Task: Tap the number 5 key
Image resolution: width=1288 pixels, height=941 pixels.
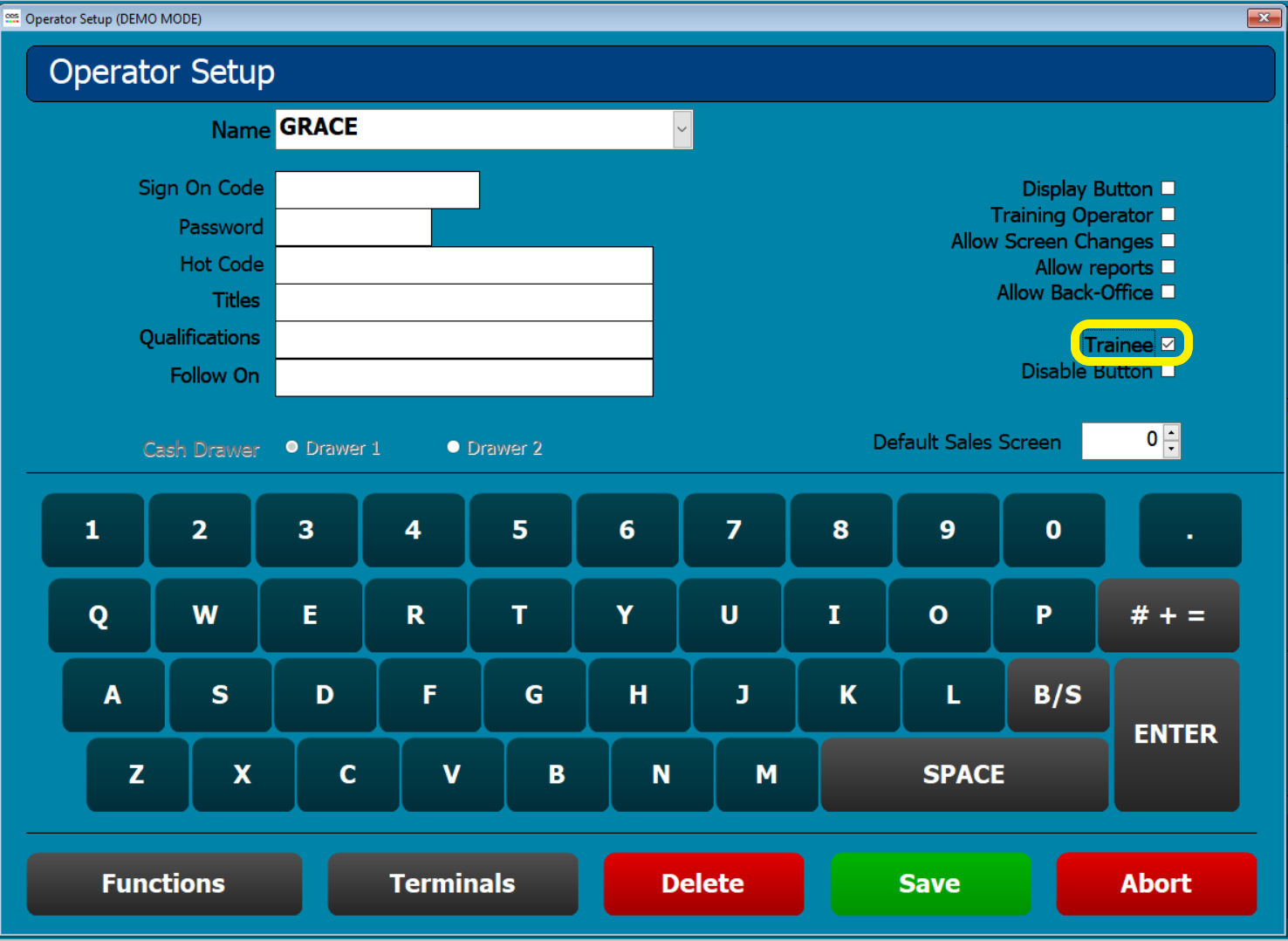Action: pos(520,531)
